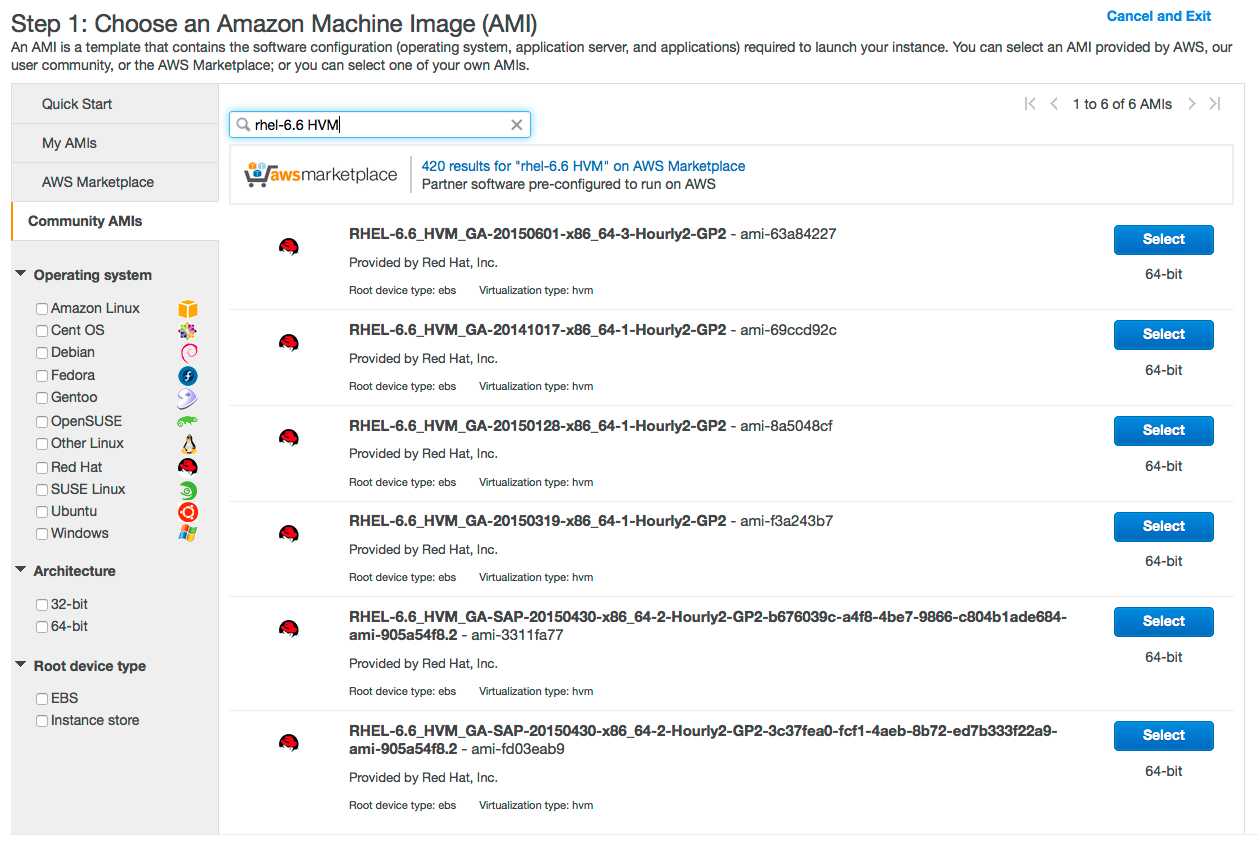Screen dimensions: 1258x849
Task: Click the Cancel and Exit link
Action: click(1158, 16)
